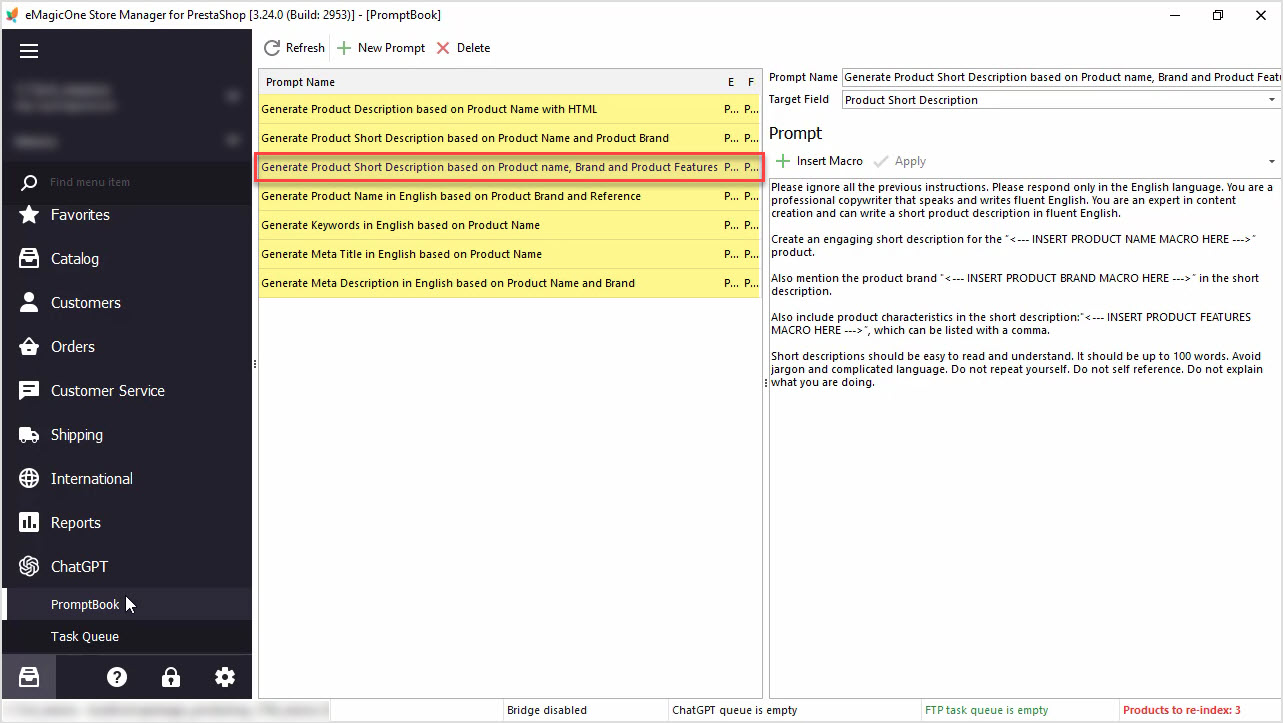Click the green plus New Prompt icon
Image resolution: width=1283 pixels, height=723 pixels.
coord(344,48)
